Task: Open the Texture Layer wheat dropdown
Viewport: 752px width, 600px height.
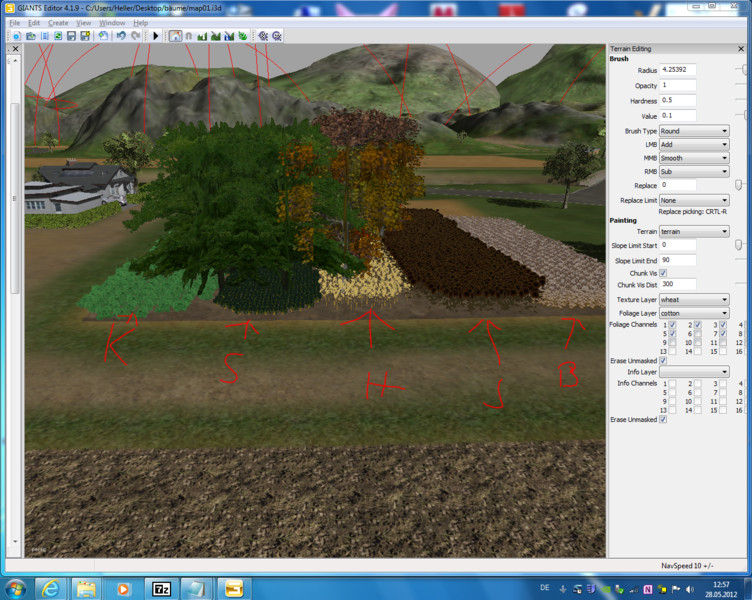Action: 694,300
